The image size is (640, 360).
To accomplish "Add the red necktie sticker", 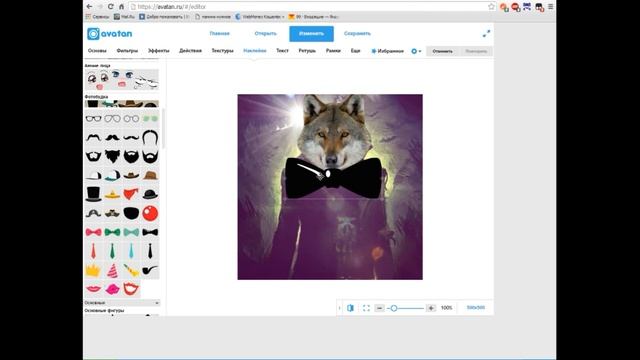I will (x=93, y=251).
